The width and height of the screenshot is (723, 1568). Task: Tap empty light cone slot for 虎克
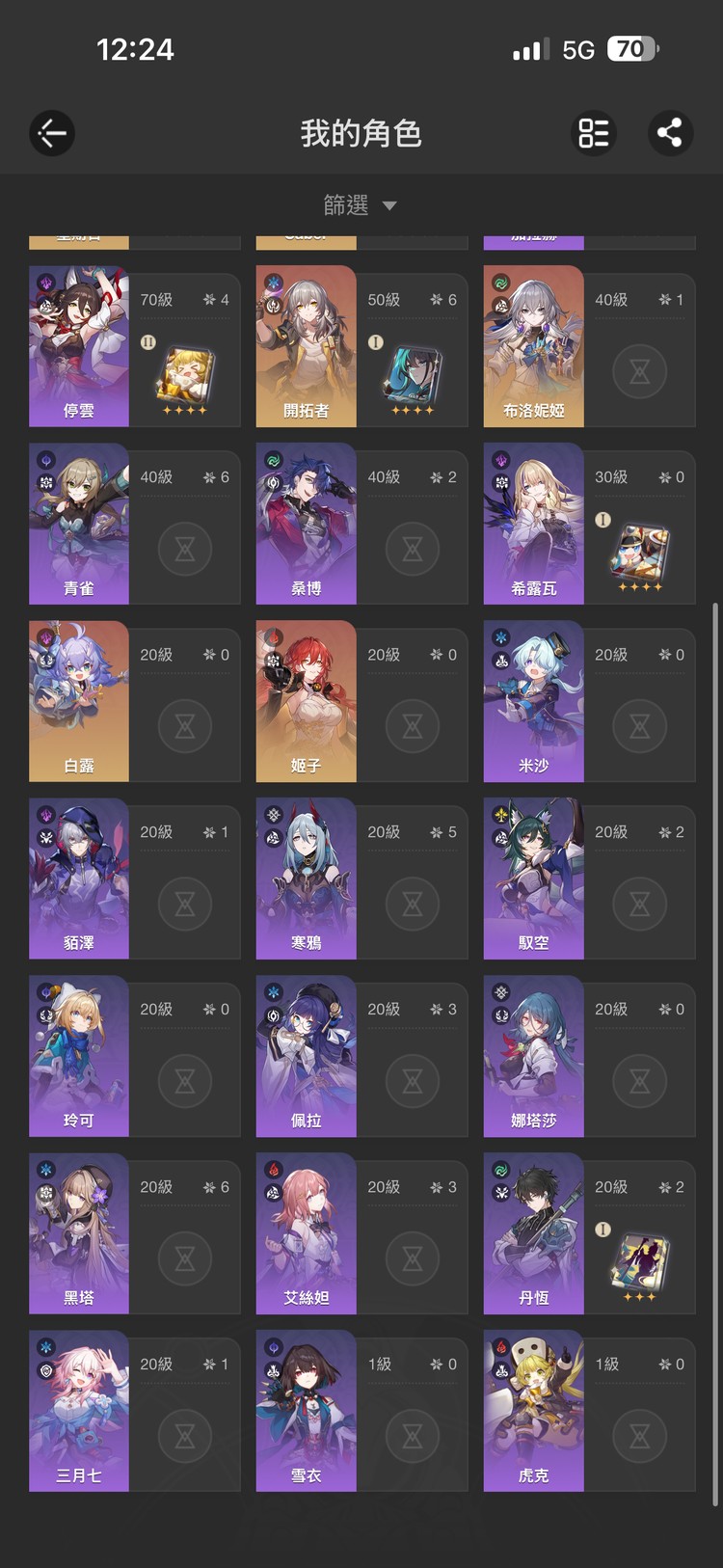[640, 1437]
